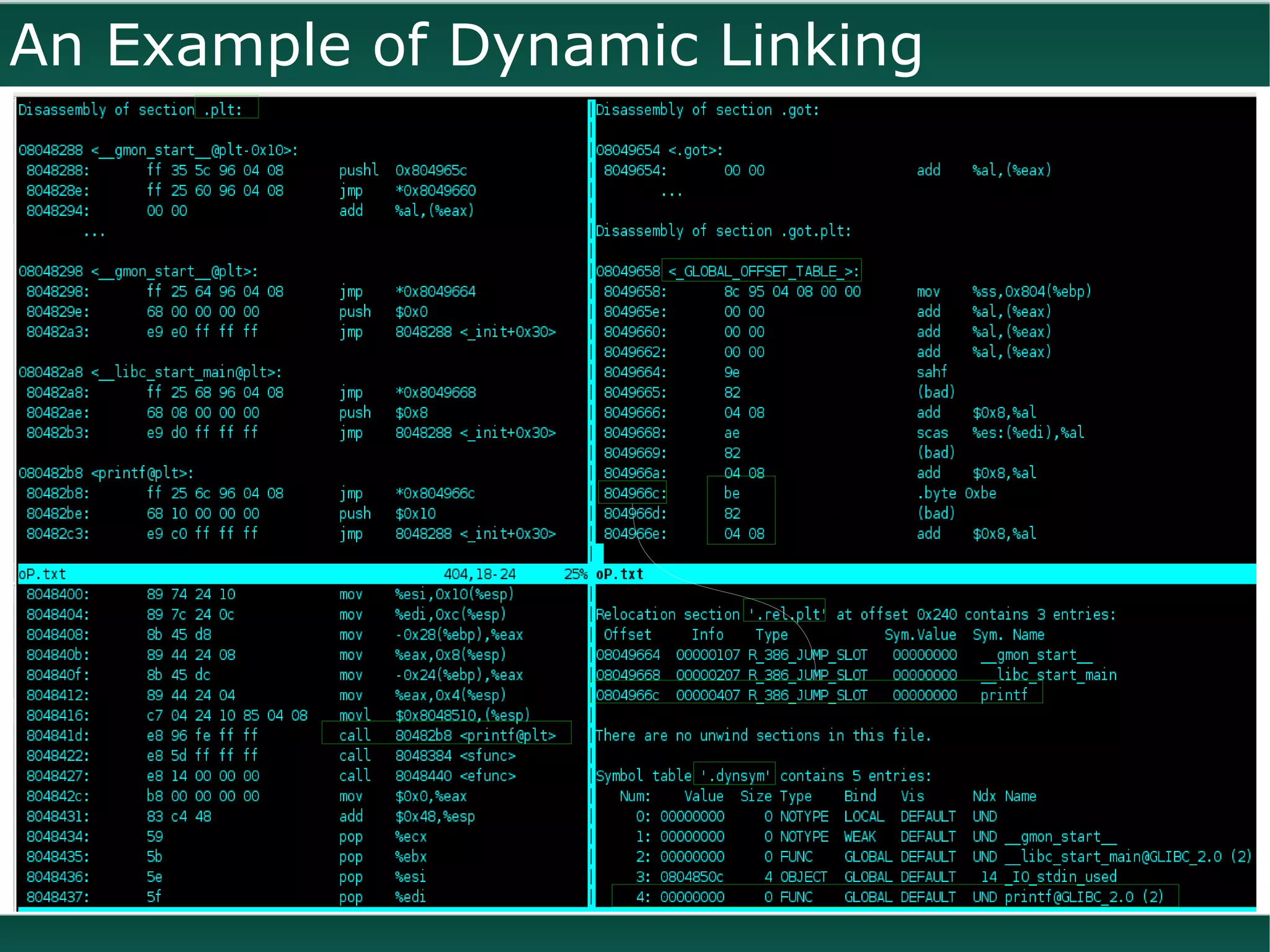1270x952 pixels.
Task: Click the 'call 80482b8 <printf@plt>' instruction
Action: click(447, 735)
